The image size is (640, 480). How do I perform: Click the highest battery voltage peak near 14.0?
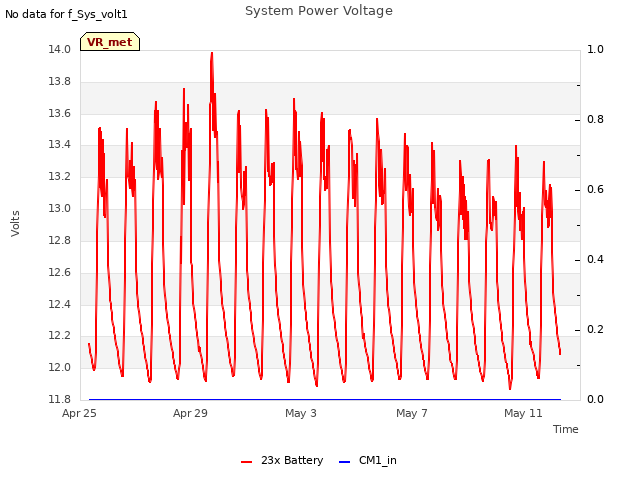tap(211, 53)
